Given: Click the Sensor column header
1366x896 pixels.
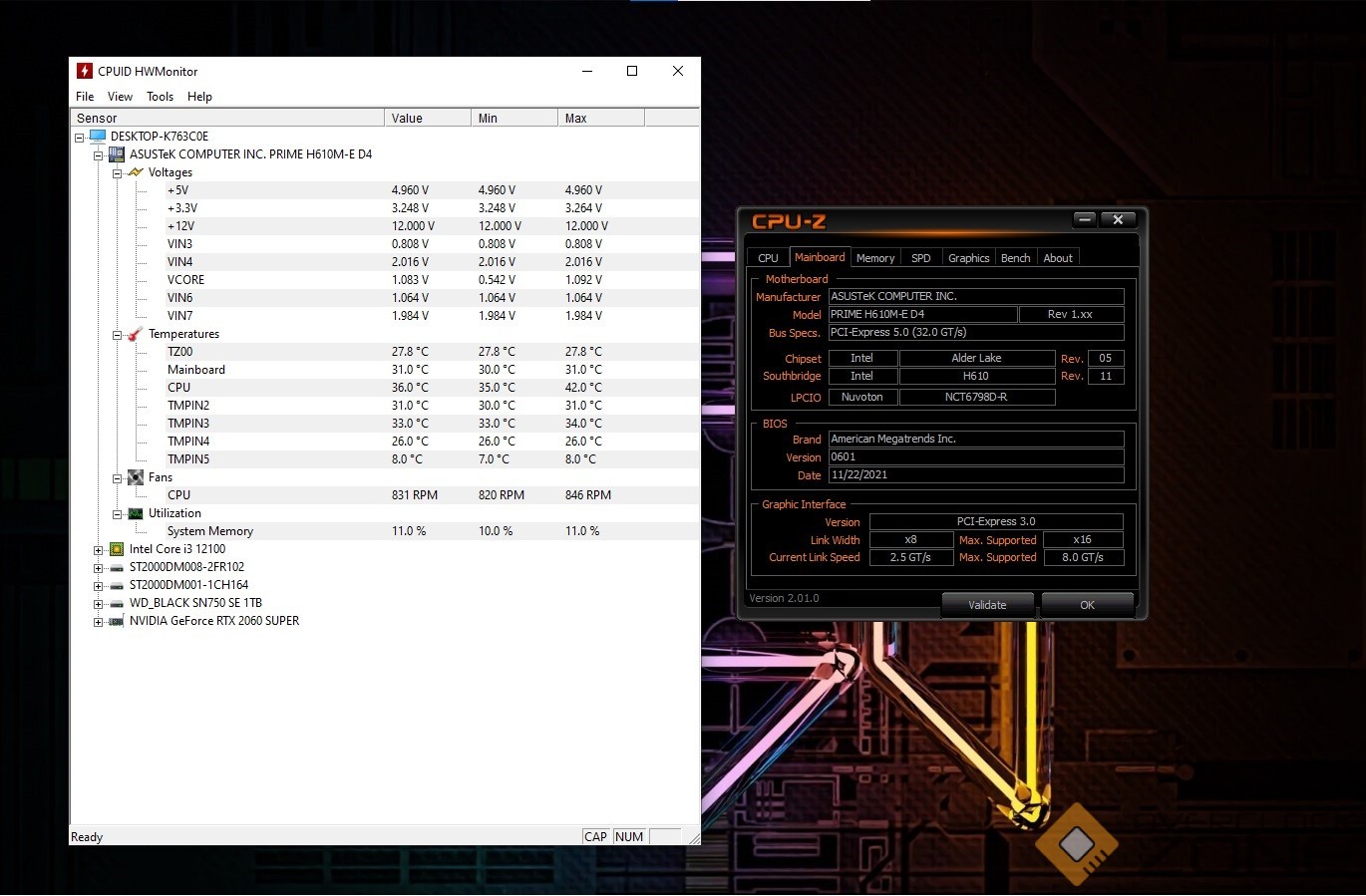Looking at the screenshot, I should [x=227, y=118].
